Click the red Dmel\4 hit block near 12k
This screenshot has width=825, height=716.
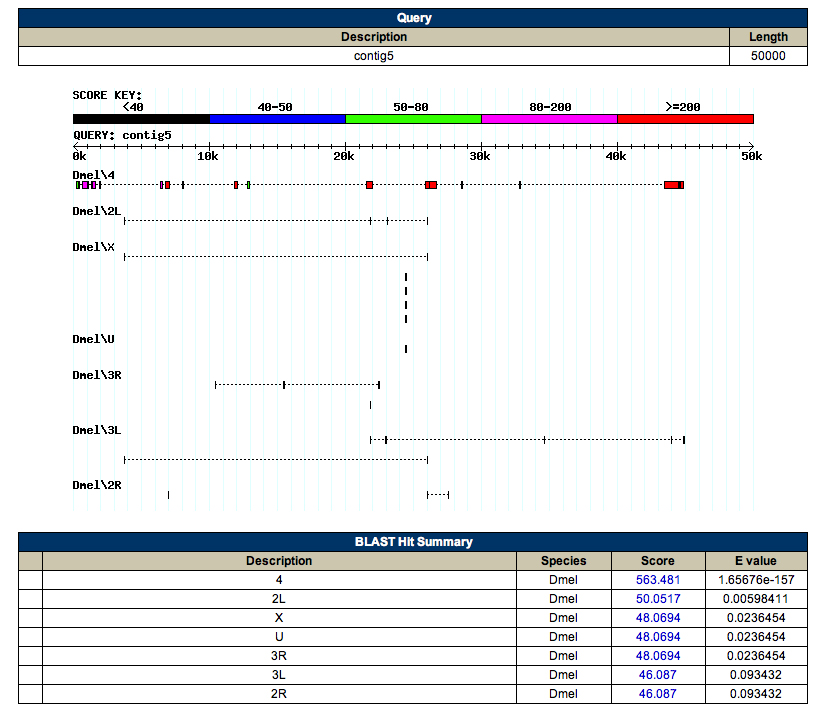pos(236,185)
